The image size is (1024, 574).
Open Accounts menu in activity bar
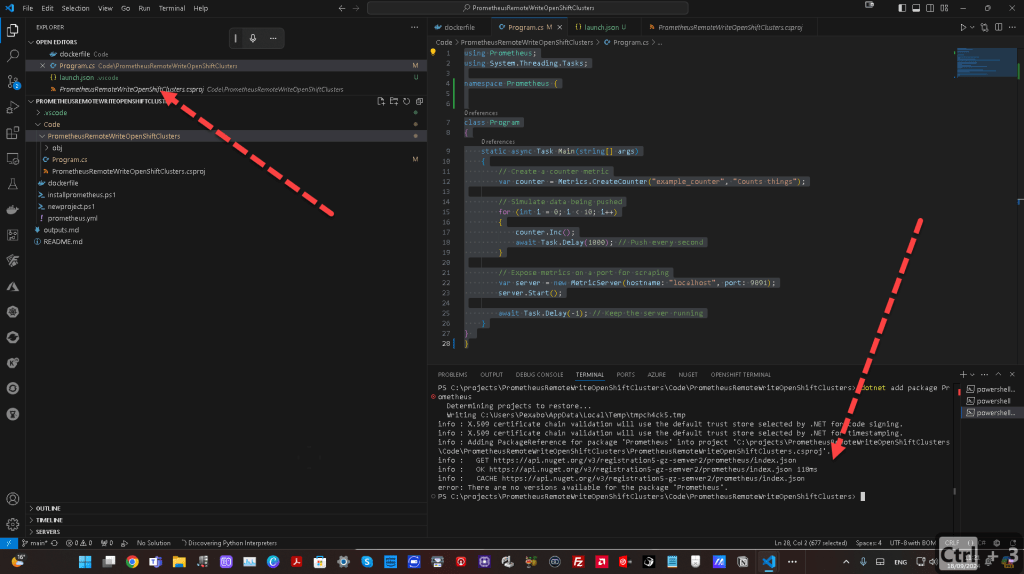[x=12, y=499]
